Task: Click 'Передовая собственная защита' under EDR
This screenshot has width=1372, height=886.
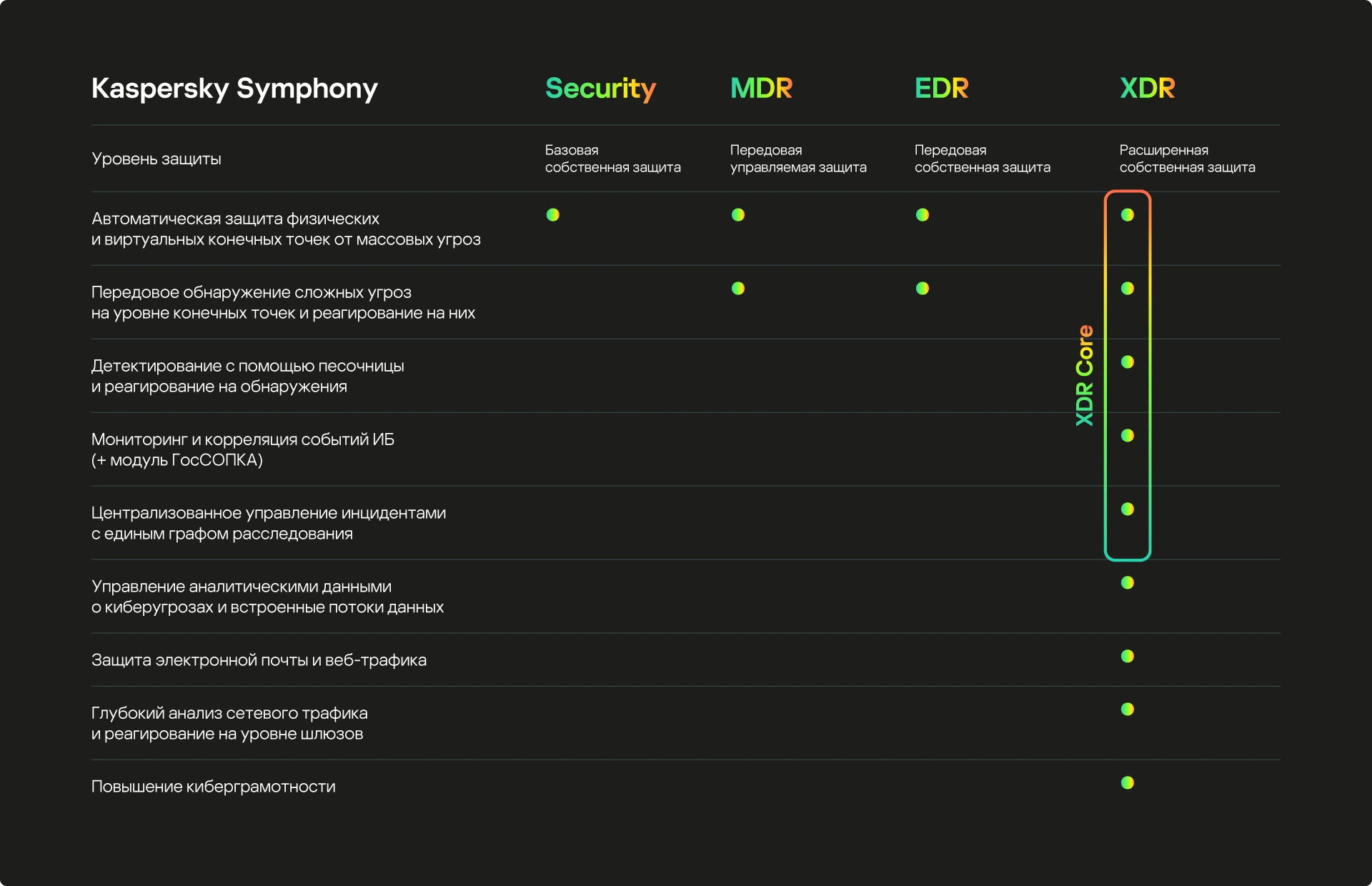Action: pyautogui.click(x=983, y=159)
